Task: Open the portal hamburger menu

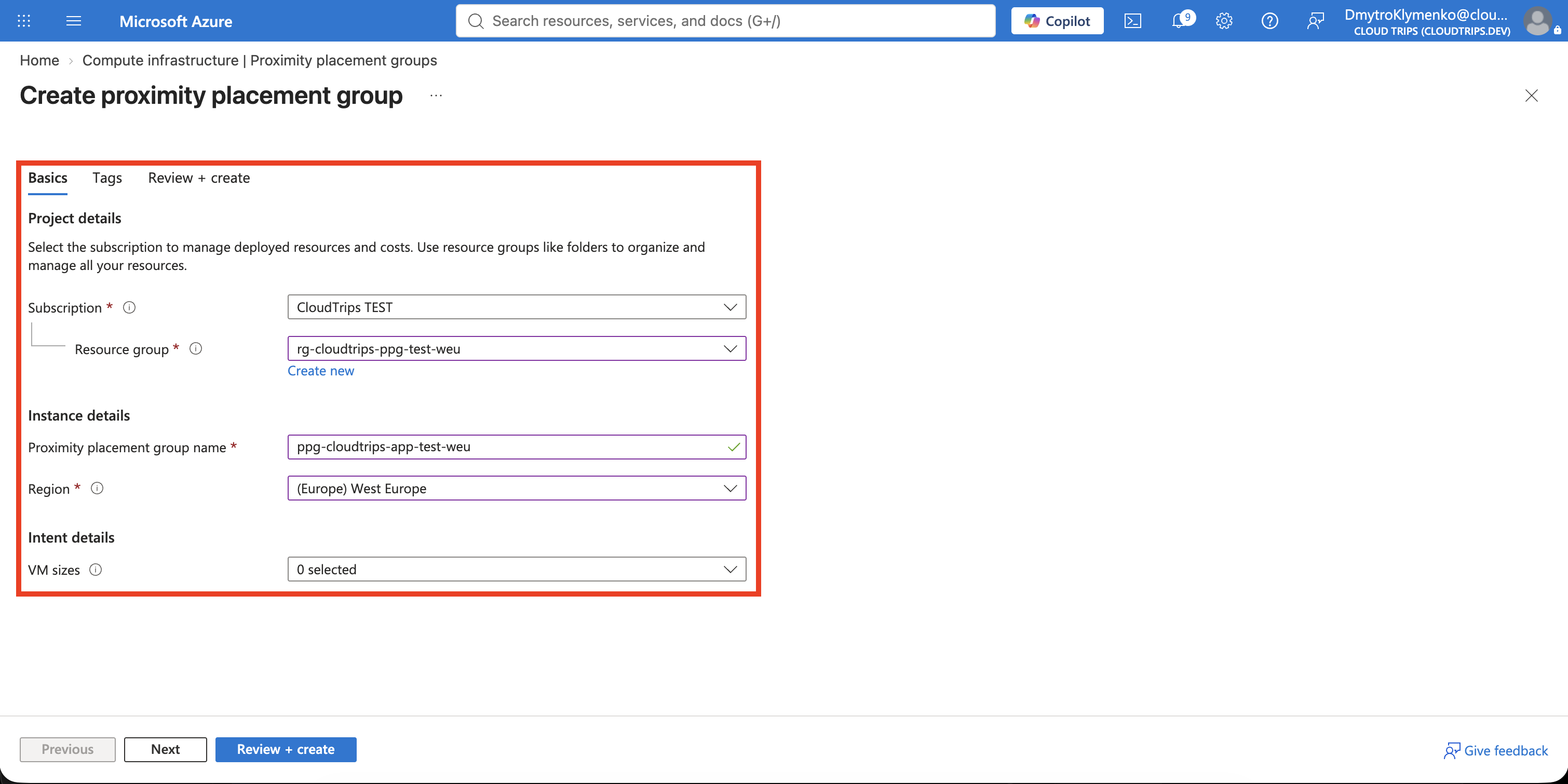Action: click(74, 21)
